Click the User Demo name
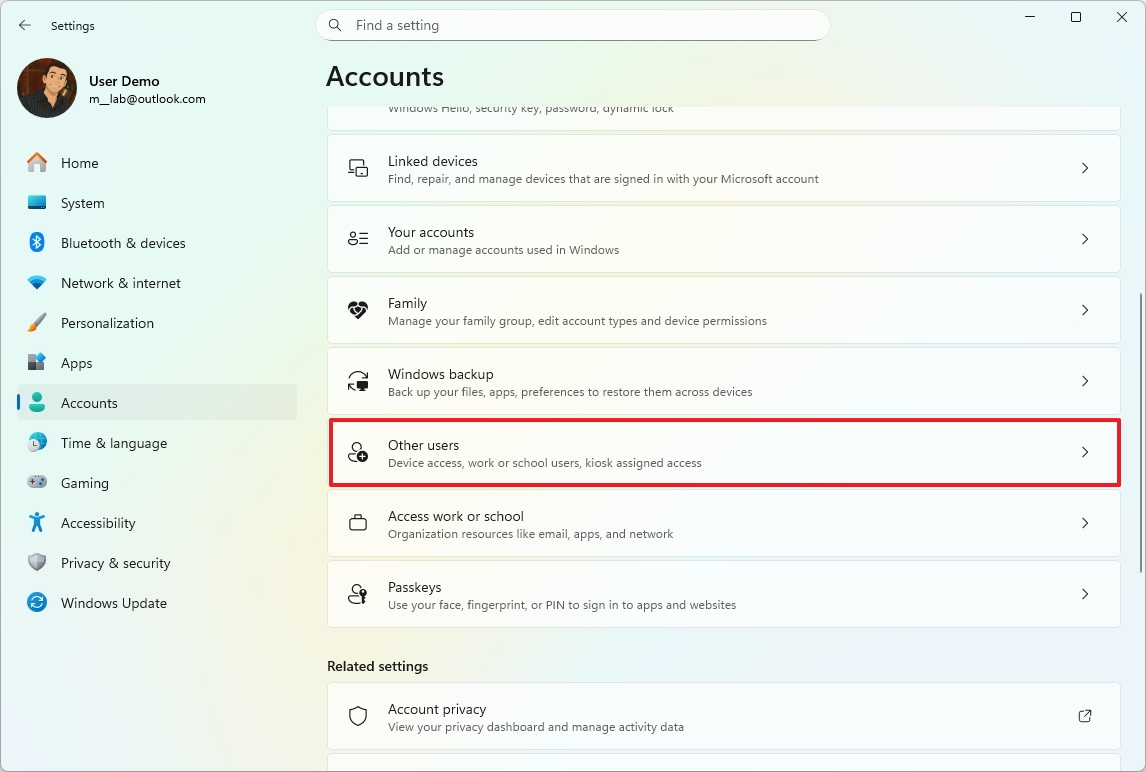Image resolution: width=1146 pixels, height=772 pixels. click(124, 81)
